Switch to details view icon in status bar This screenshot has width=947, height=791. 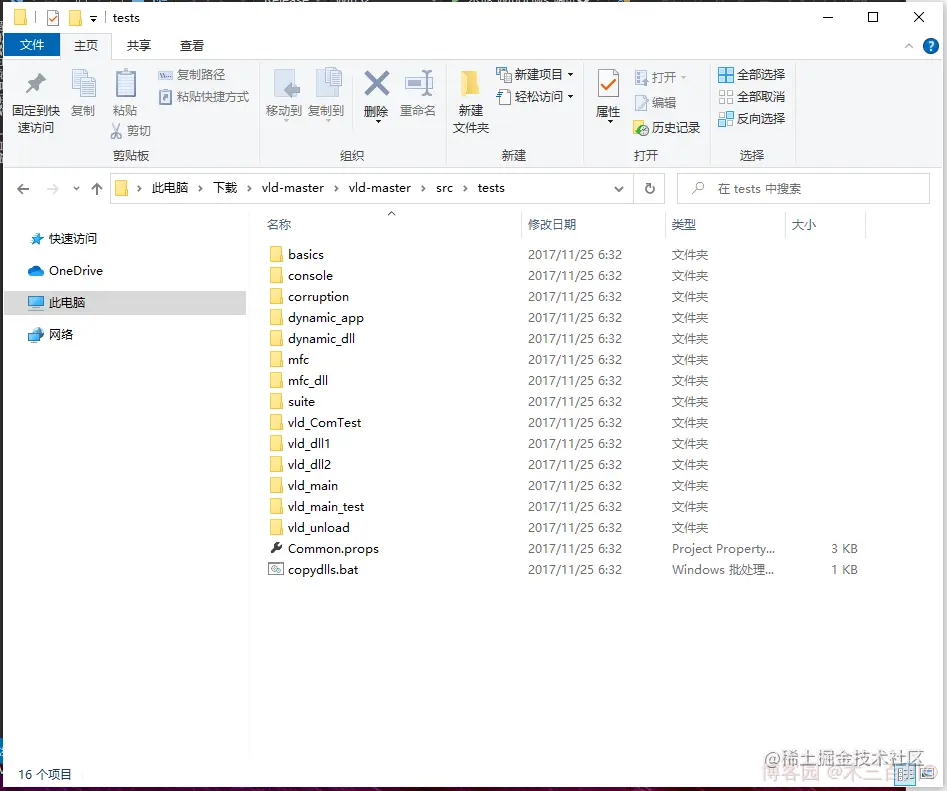[905, 773]
